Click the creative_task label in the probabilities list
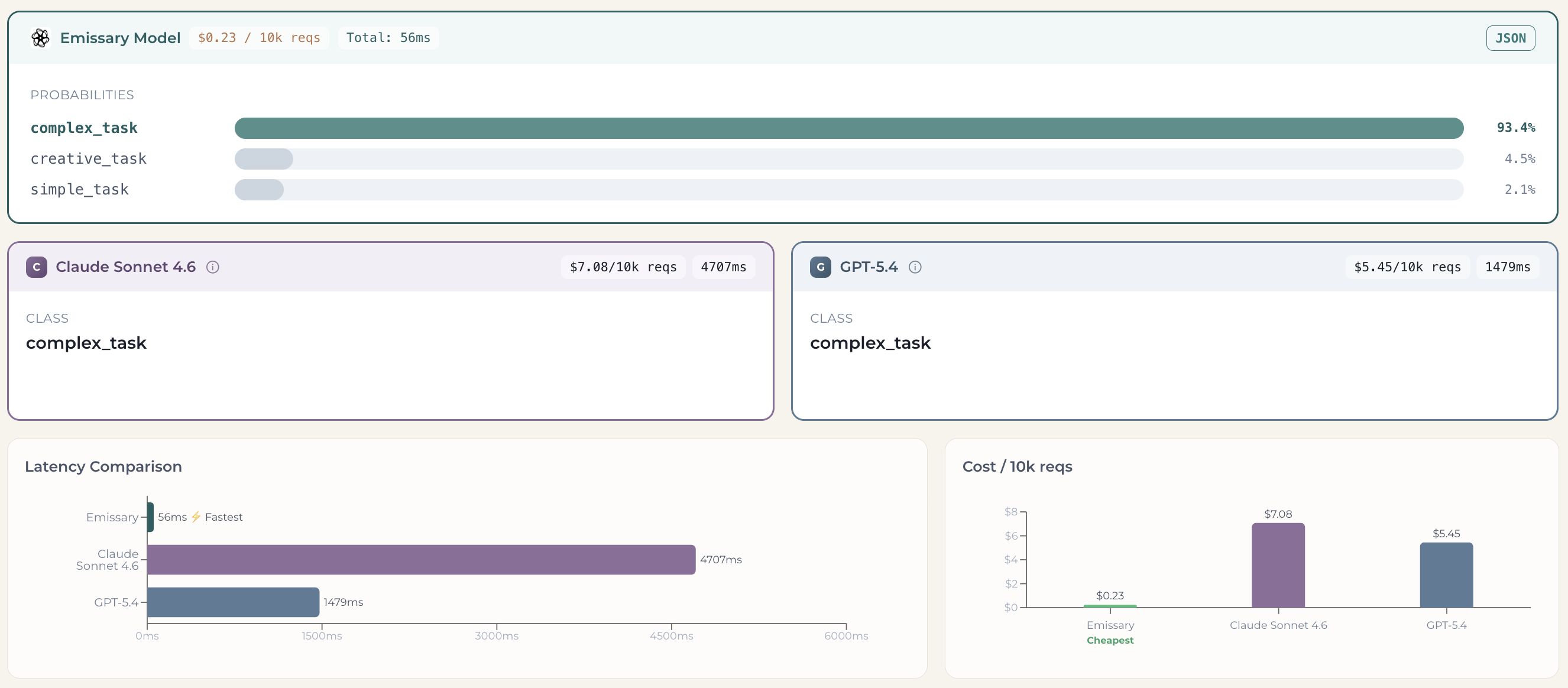This screenshot has width=1568, height=688. tap(89, 160)
